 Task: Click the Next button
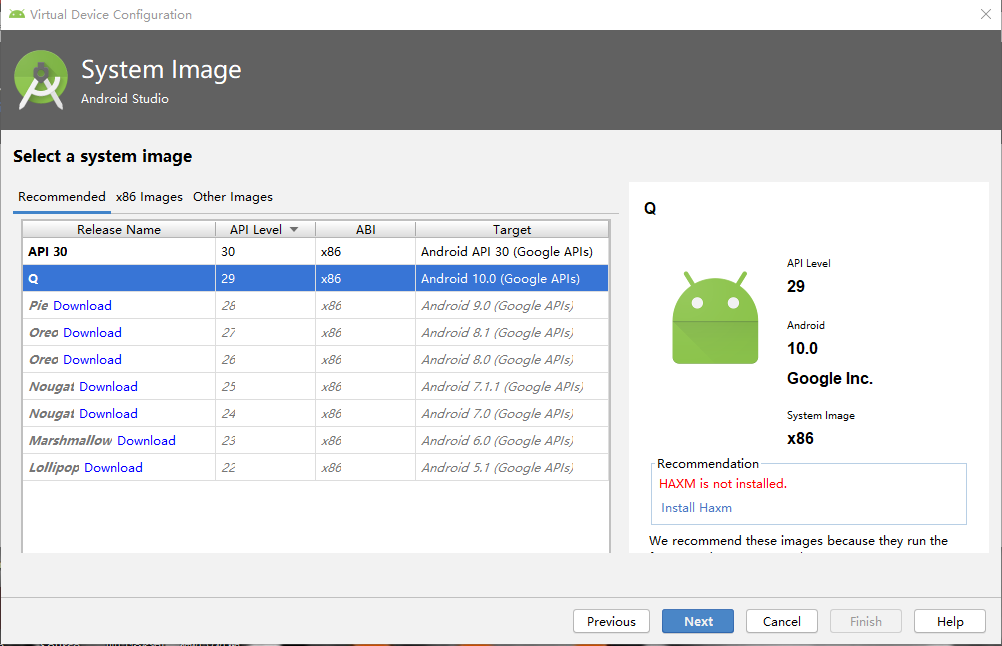(698, 621)
